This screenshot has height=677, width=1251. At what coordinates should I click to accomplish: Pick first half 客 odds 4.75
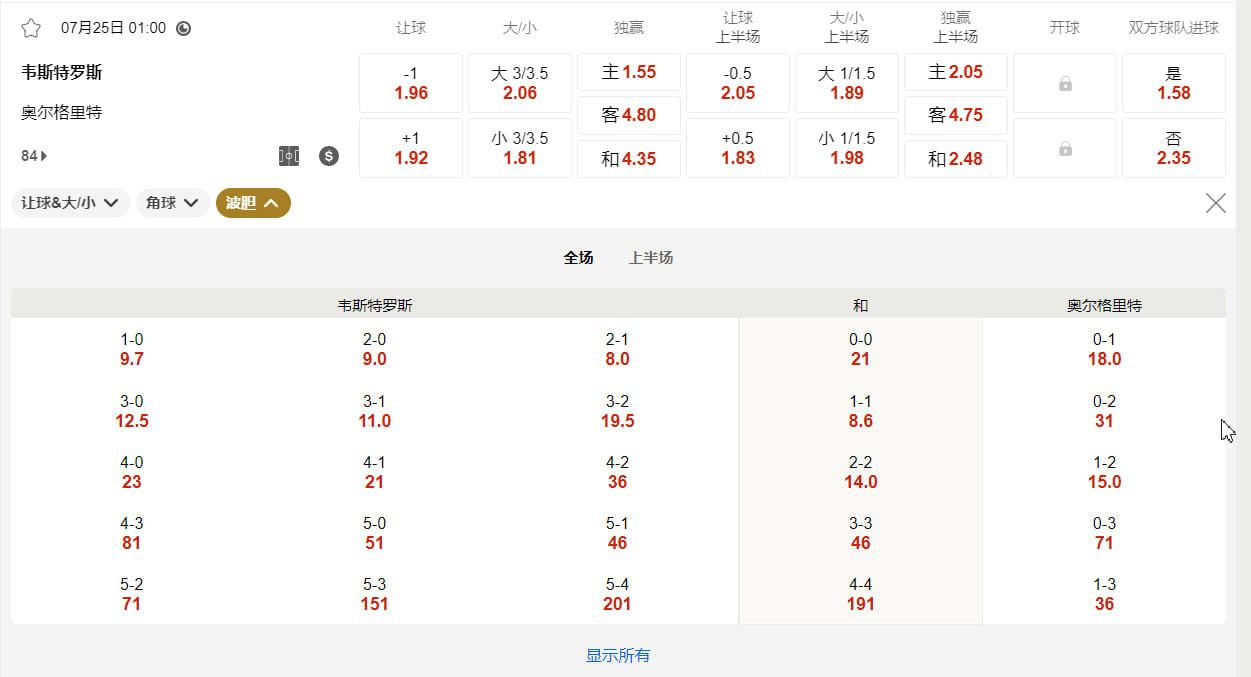coord(956,115)
